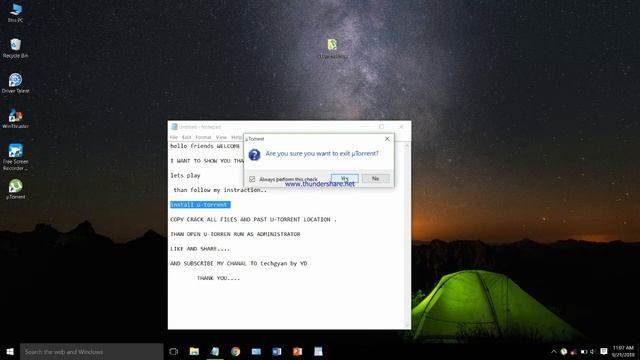Click line 'COPY CRACK ALL FILES'

tap(253, 219)
